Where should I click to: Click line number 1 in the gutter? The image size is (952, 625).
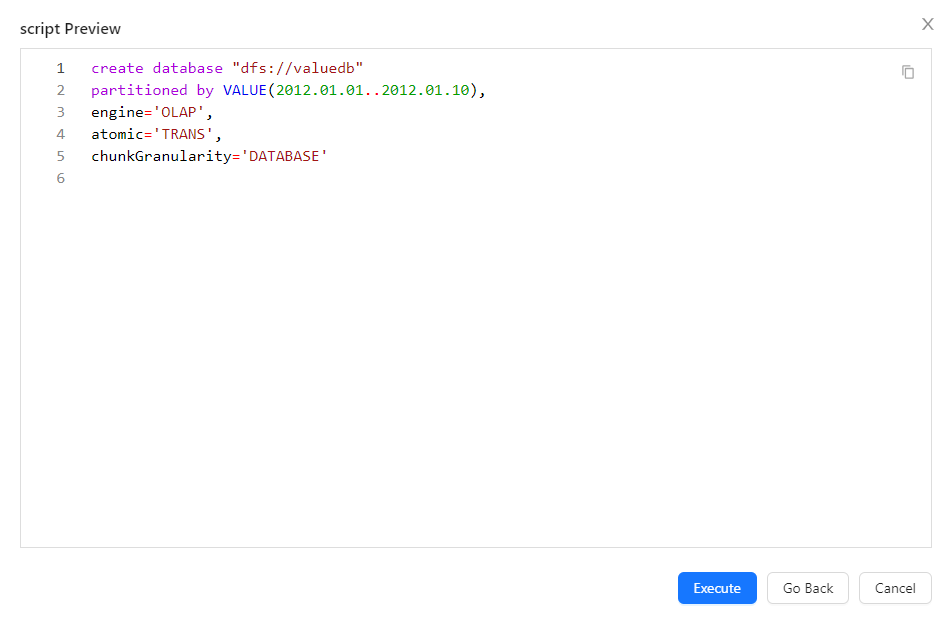[60, 69]
